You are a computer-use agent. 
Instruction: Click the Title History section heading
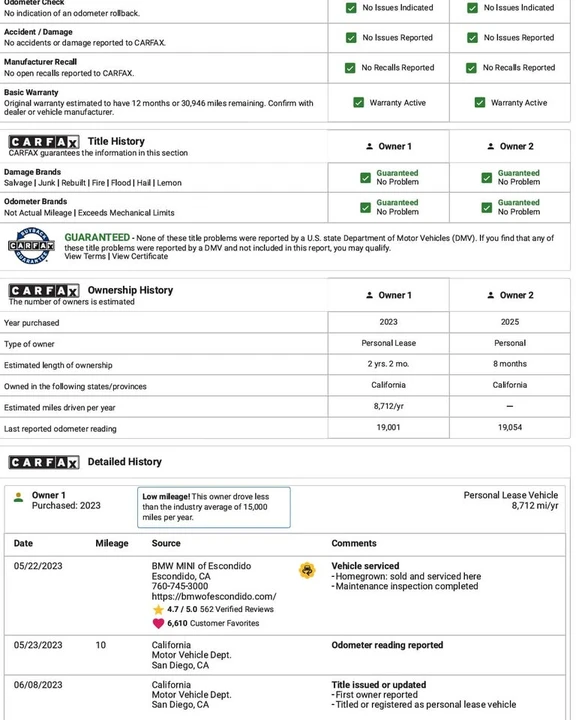[x=116, y=141]
